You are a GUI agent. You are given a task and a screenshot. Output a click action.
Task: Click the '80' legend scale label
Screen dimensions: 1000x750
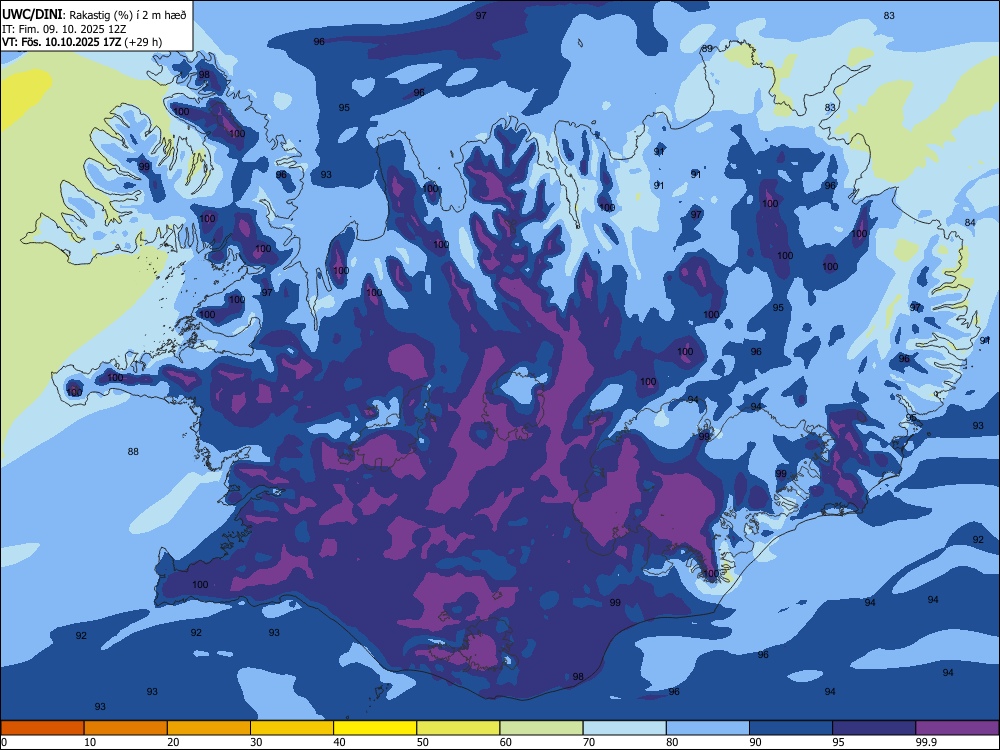672,742
